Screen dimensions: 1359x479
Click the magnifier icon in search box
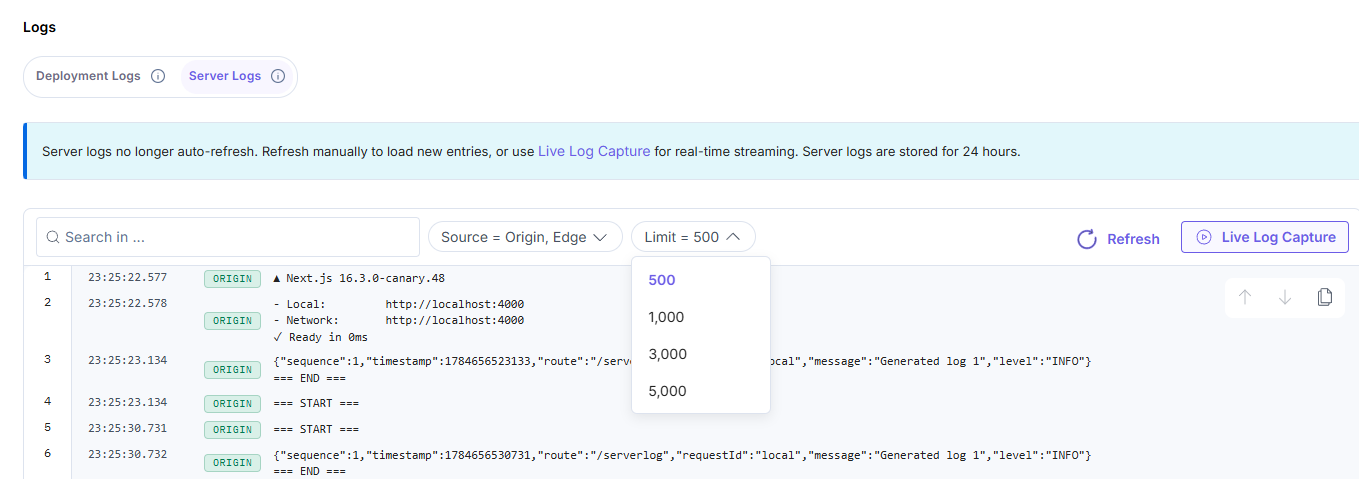tap(53, 237)
